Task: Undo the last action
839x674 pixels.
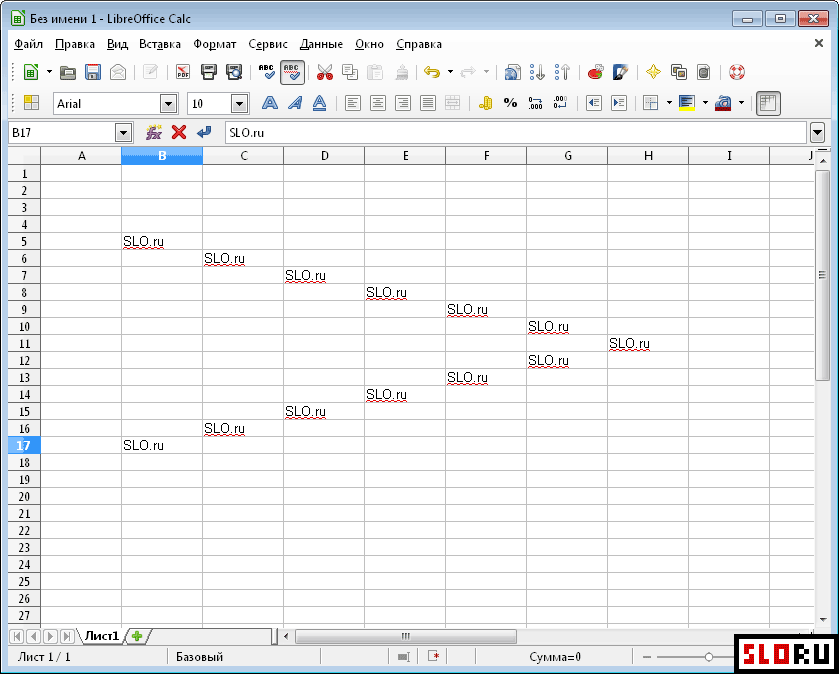Action: coord(432,72)
